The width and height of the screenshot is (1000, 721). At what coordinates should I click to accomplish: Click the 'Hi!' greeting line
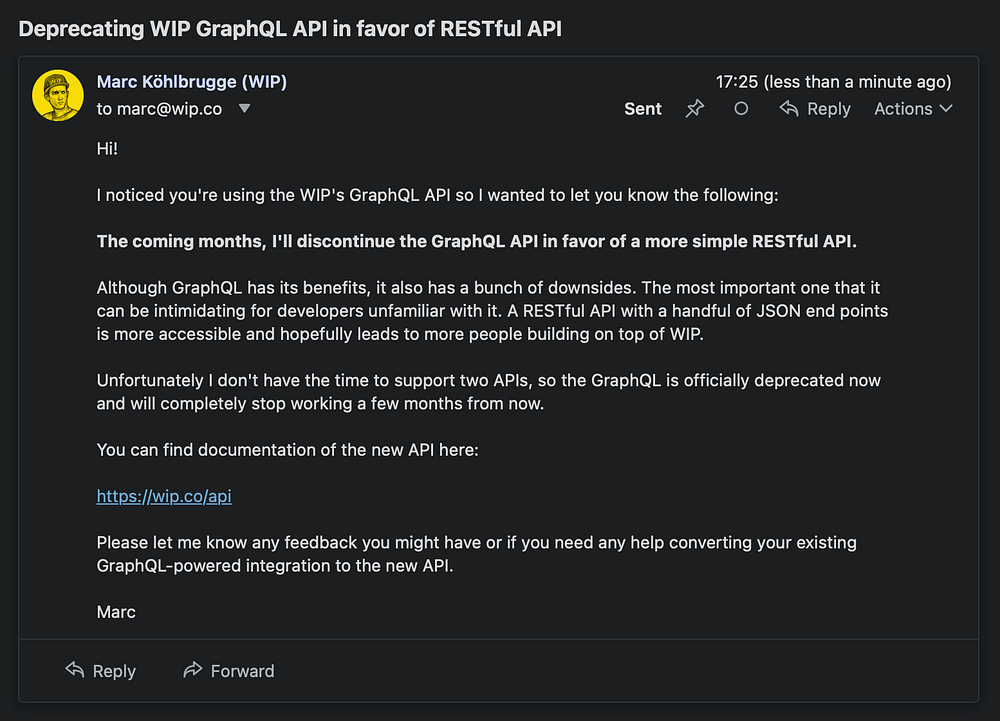click(108, 149)
